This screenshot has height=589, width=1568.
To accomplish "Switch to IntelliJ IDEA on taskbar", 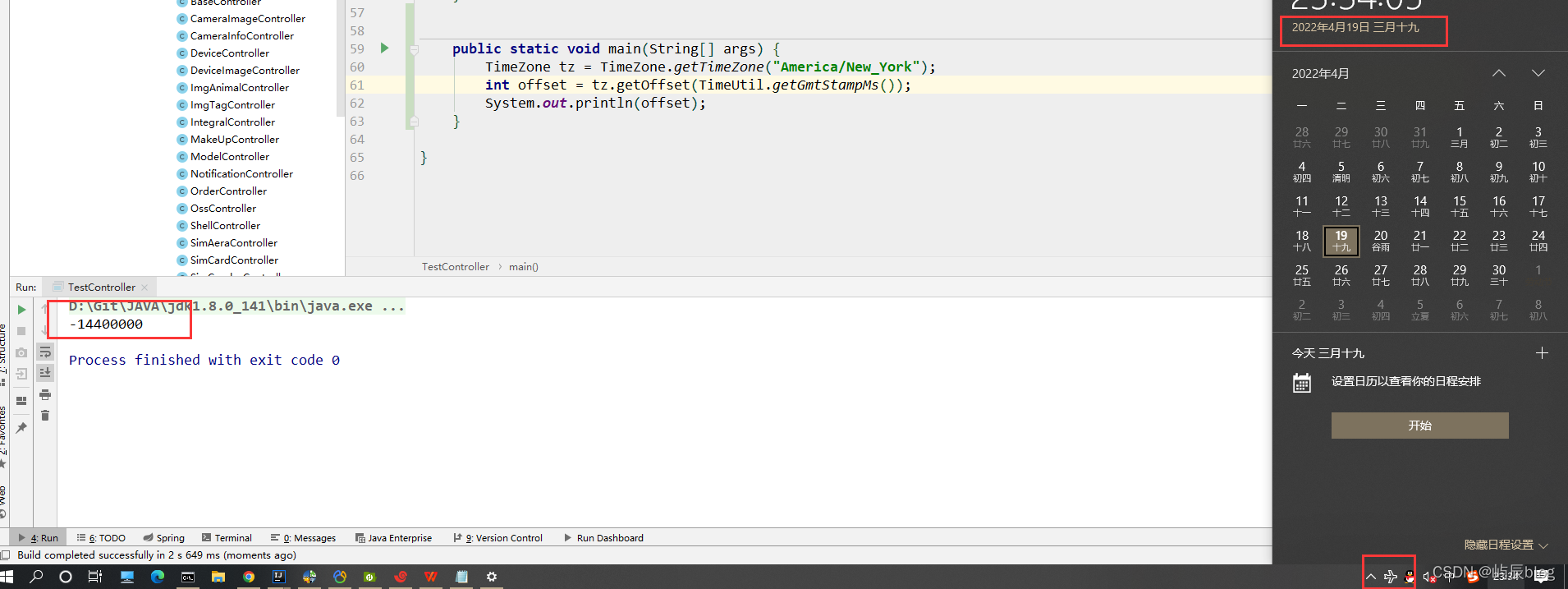I will (279, 577).
